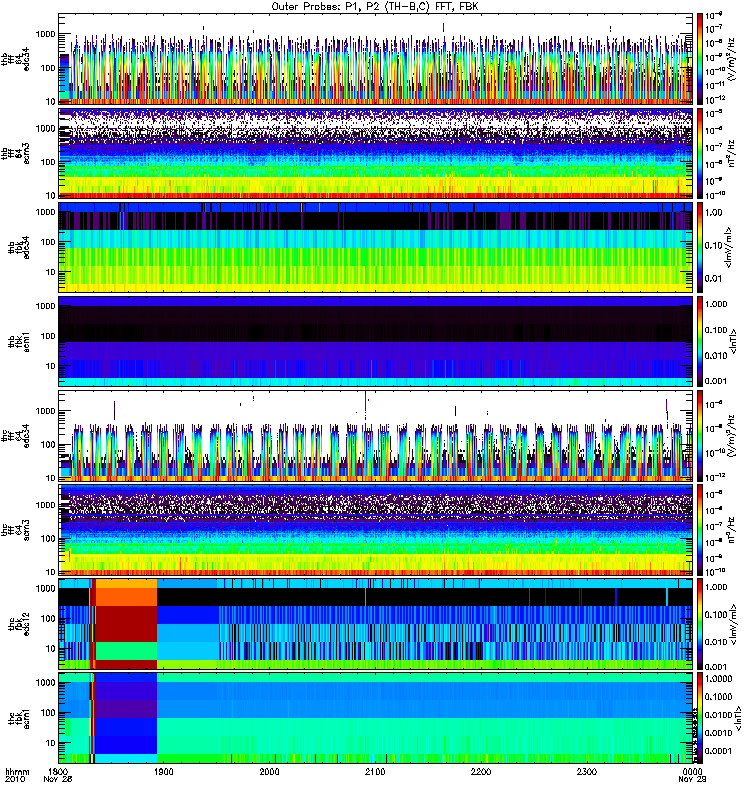Screen dimensions: 750x800
Task: Click the '10' y-axis tick of thb fbk scm1 panel
Action: pyautogui.click(x=50, y=366)
